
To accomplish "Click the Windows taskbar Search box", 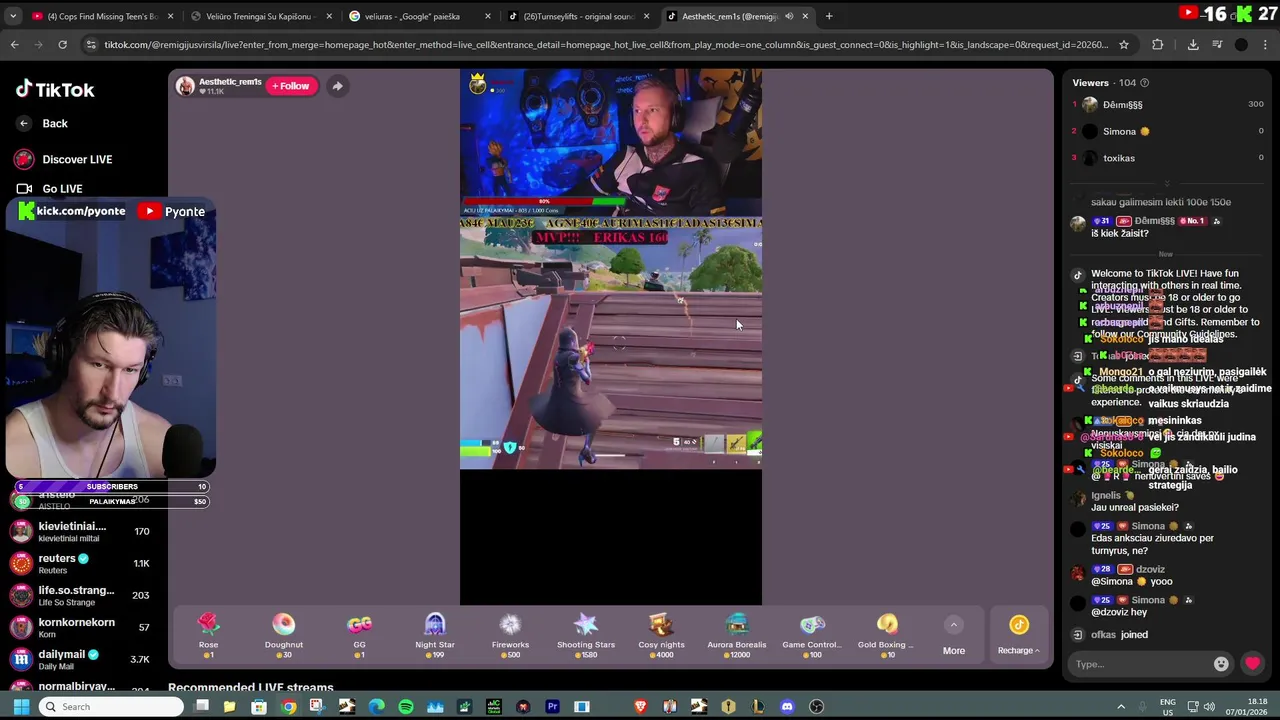I will 111,707.
